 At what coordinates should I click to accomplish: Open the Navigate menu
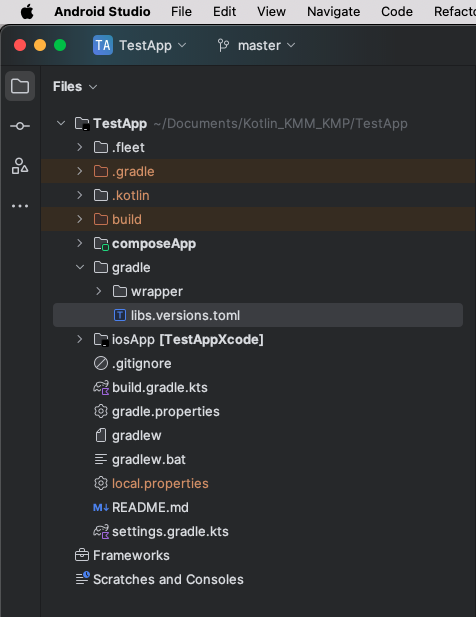click(x=334, y=11)
